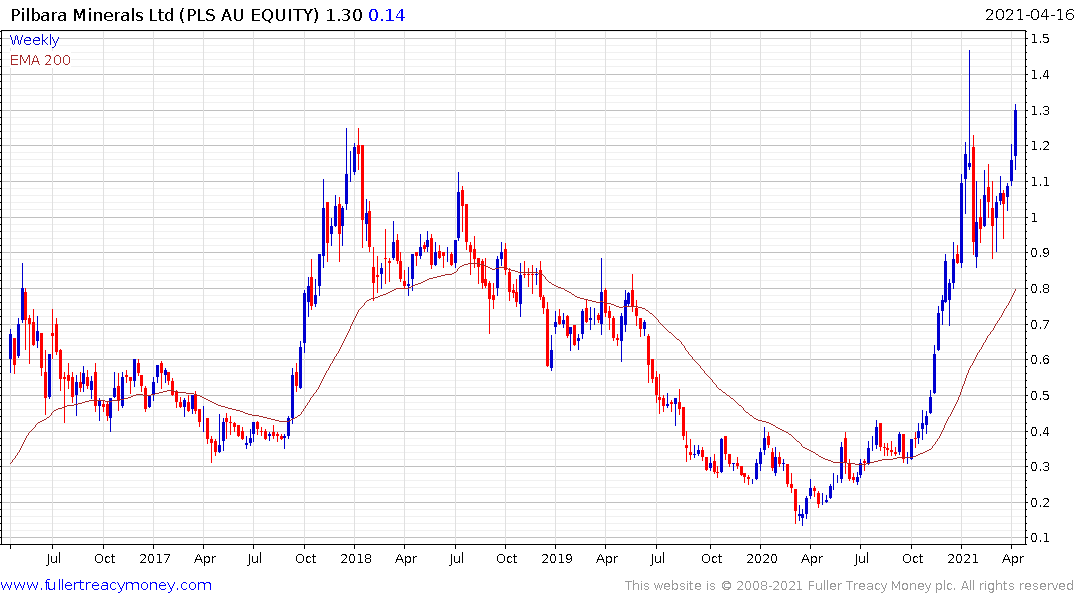Click the 1.3 price axis label
Viewport: 1075px width, 600px height.
[1040, 110]
